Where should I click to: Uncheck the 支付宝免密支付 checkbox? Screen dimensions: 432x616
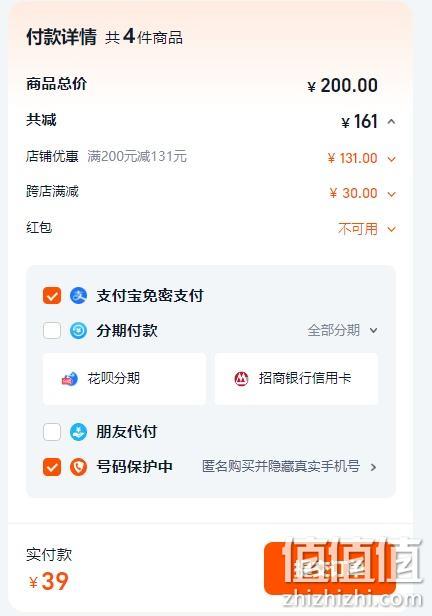(x=52, y=295)
